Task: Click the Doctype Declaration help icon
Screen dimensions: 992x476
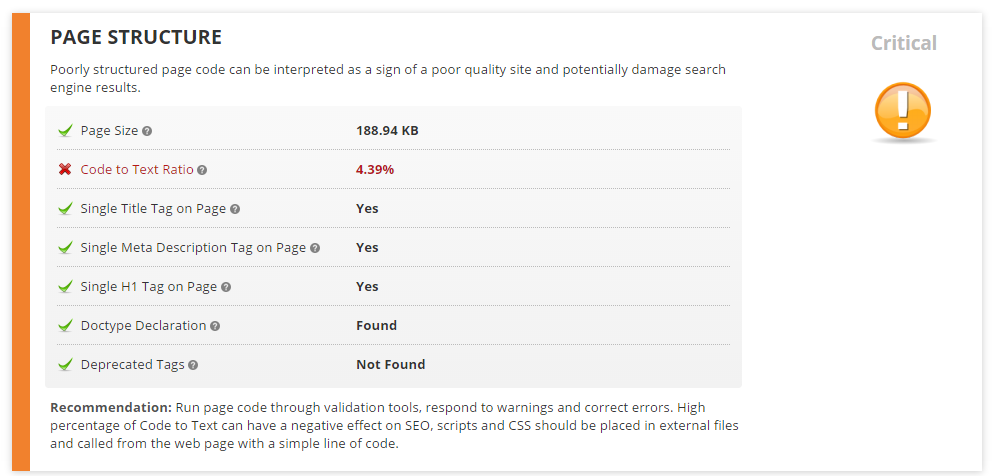Action: pyautogui.click(x=215, y=326)
